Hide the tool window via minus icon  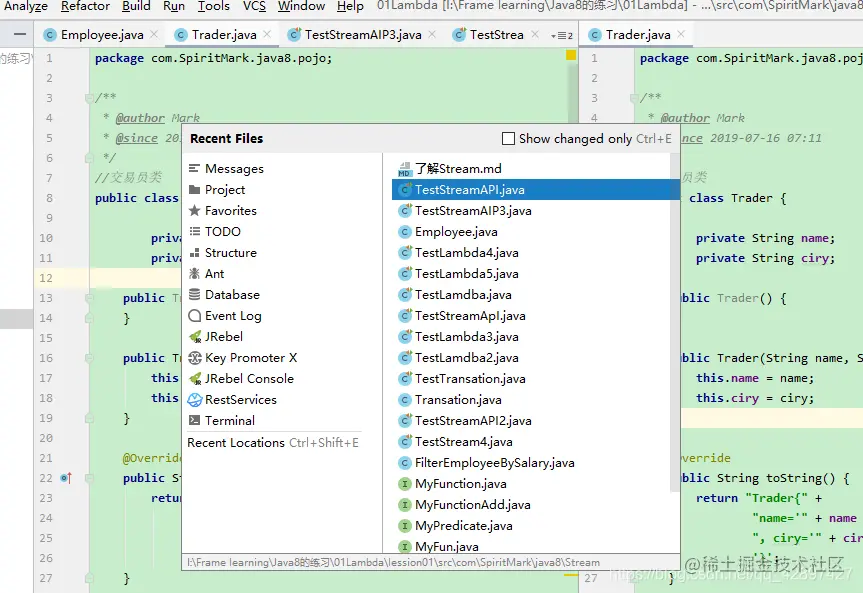[x=20, y=35]
